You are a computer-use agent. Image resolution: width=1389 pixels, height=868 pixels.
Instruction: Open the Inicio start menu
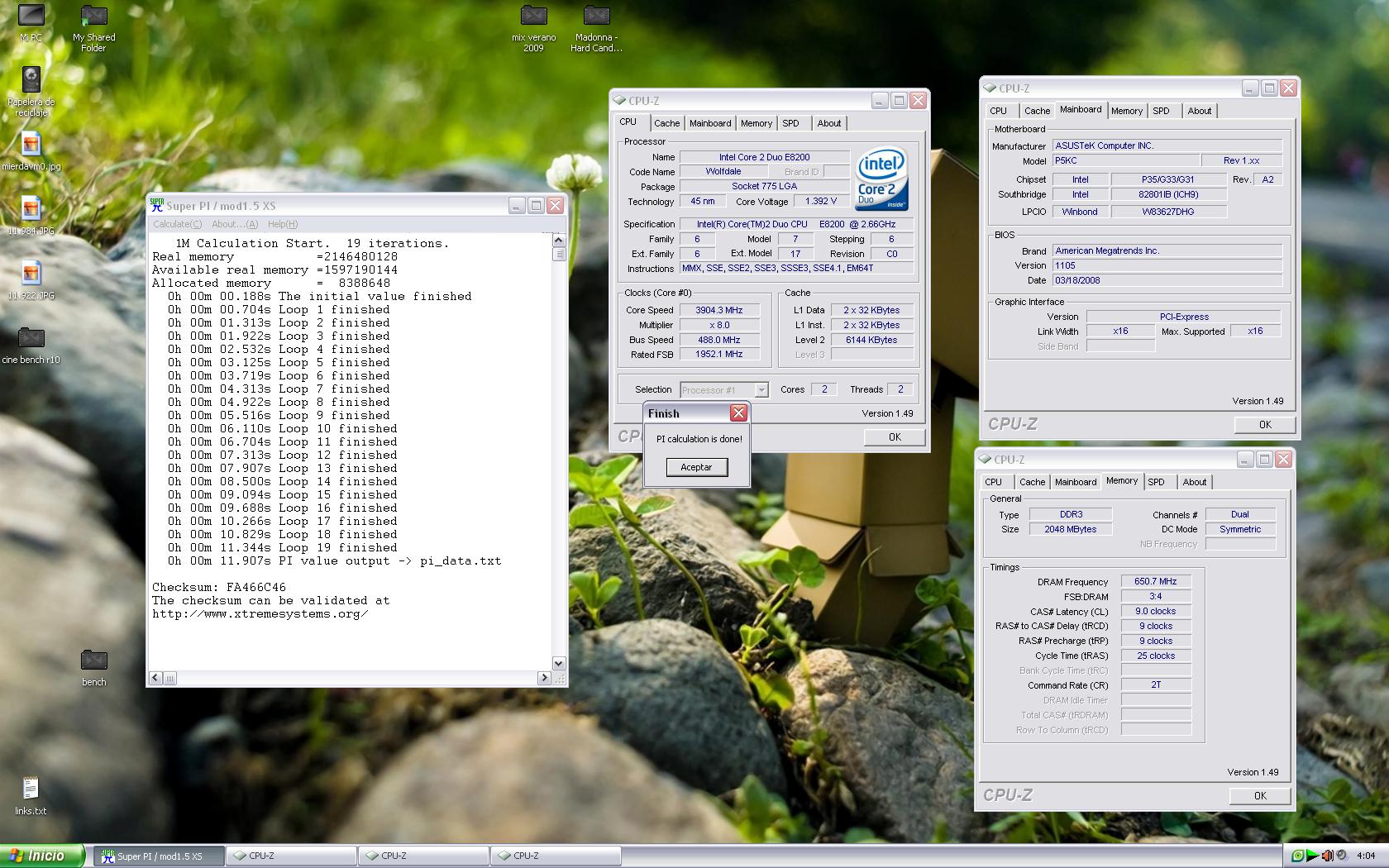tap(42, 856)
